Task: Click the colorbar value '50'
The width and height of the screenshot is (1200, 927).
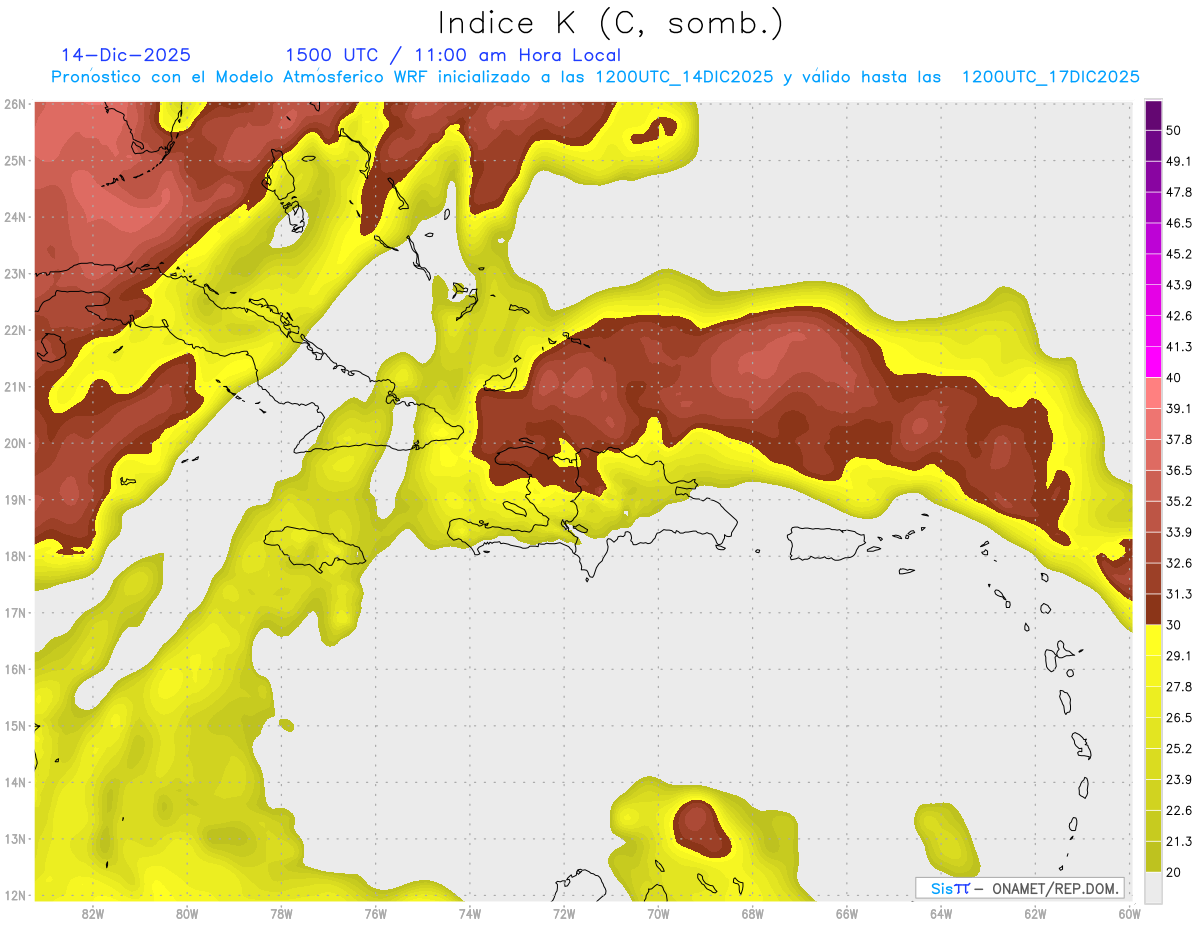Action: pyautogui.click(x=1173, y=130)
